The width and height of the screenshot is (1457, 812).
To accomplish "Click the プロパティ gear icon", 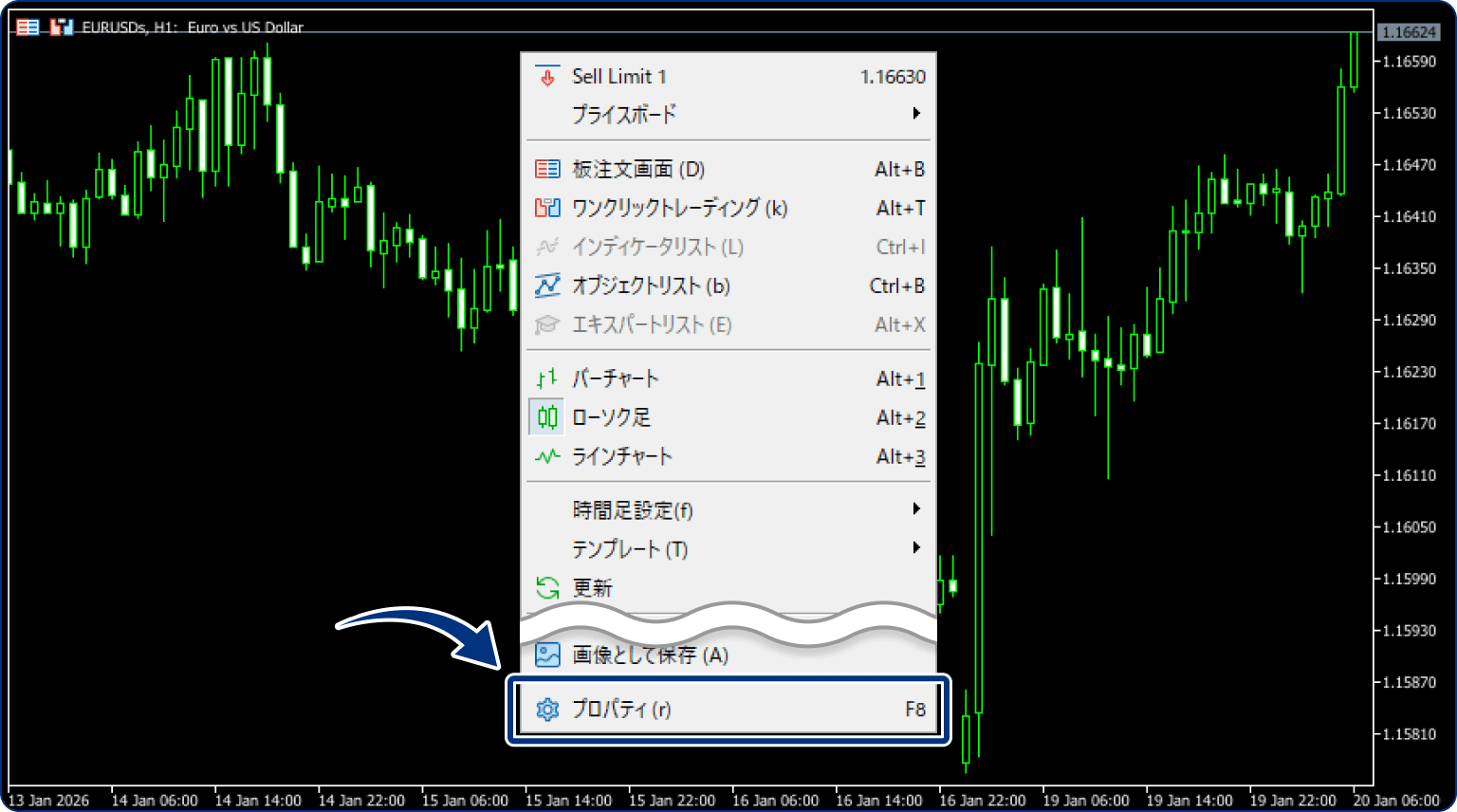I will (547, 709).
